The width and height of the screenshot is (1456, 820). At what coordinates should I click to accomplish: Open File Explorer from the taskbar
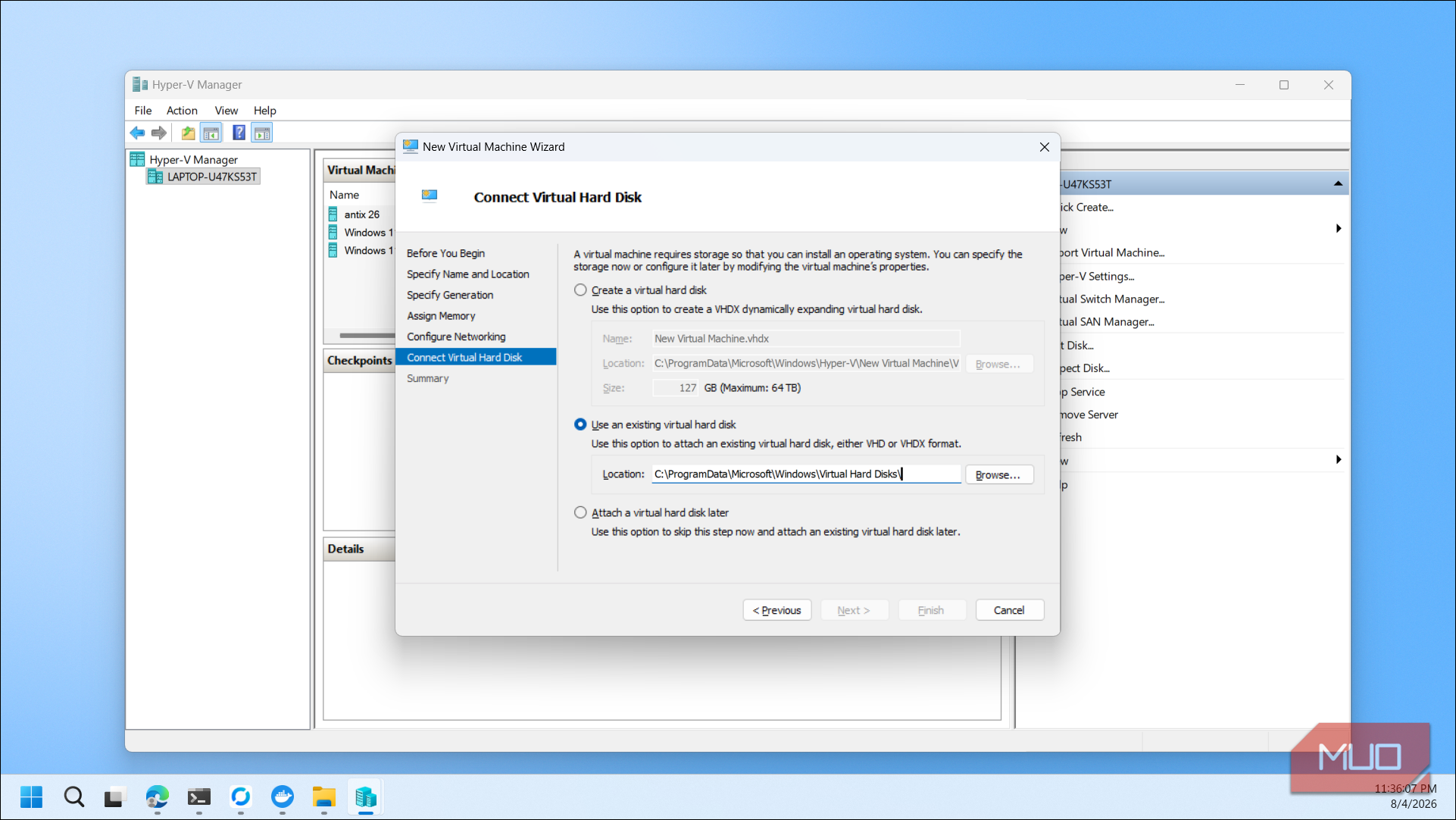click(x=323, y=797)
